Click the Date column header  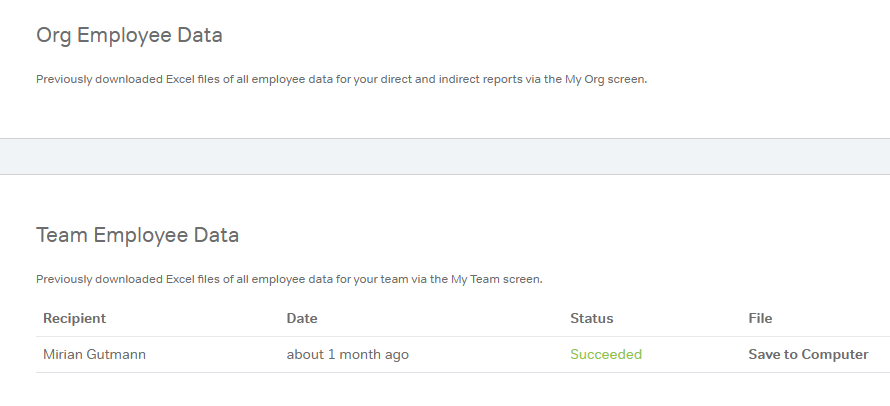pyautogui.click(x=301, y=318)
